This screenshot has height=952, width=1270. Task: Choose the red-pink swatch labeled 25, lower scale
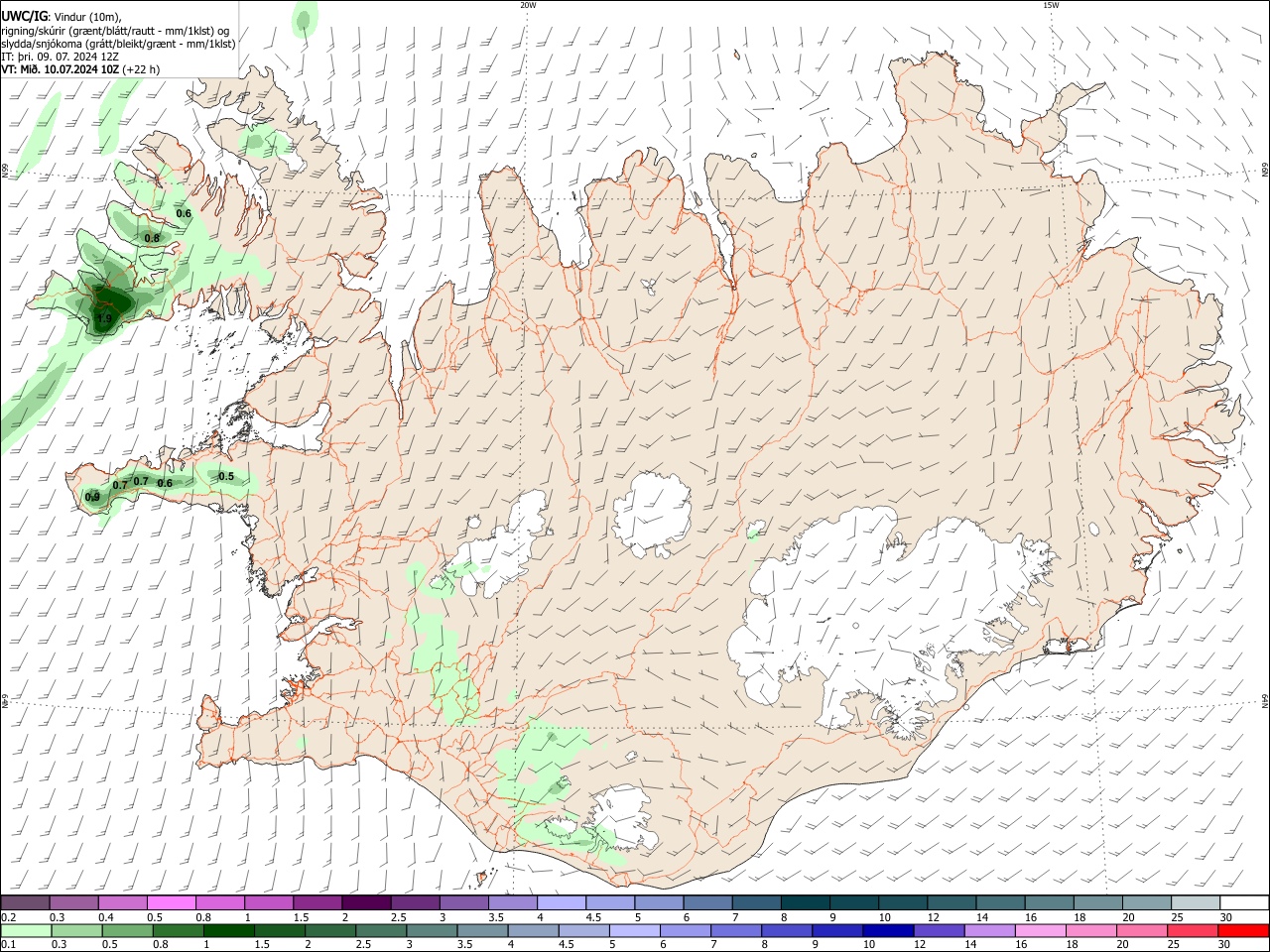tap(1192, 930)
